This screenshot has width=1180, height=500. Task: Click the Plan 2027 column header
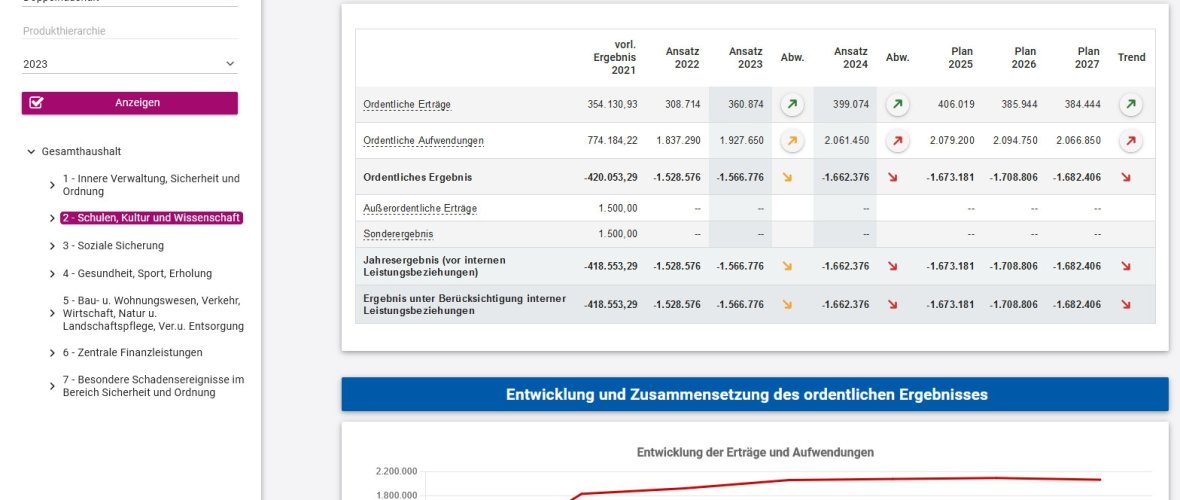click(1088, 58)
